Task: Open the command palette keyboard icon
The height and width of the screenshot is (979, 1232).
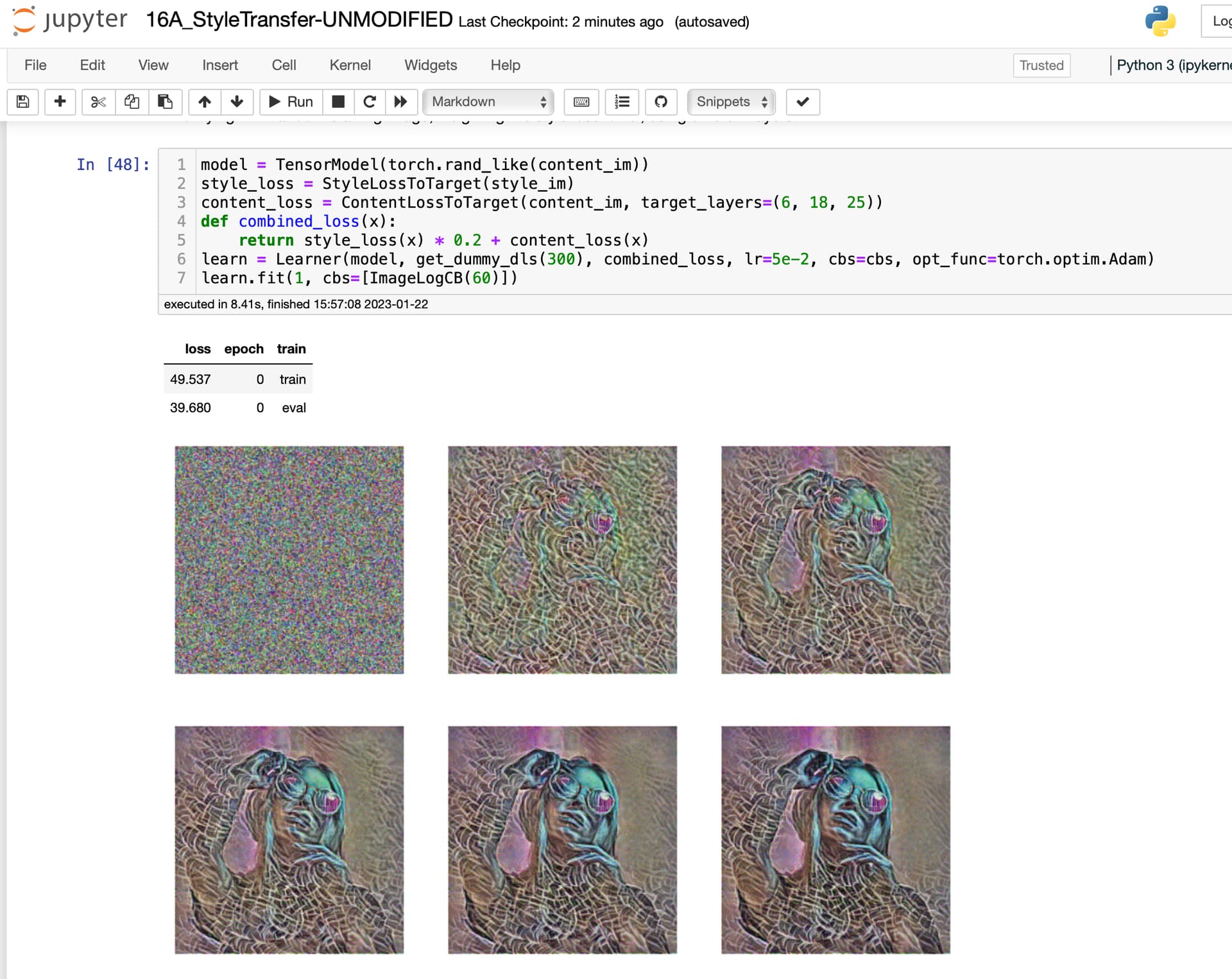Action: [x=581, y=101]
